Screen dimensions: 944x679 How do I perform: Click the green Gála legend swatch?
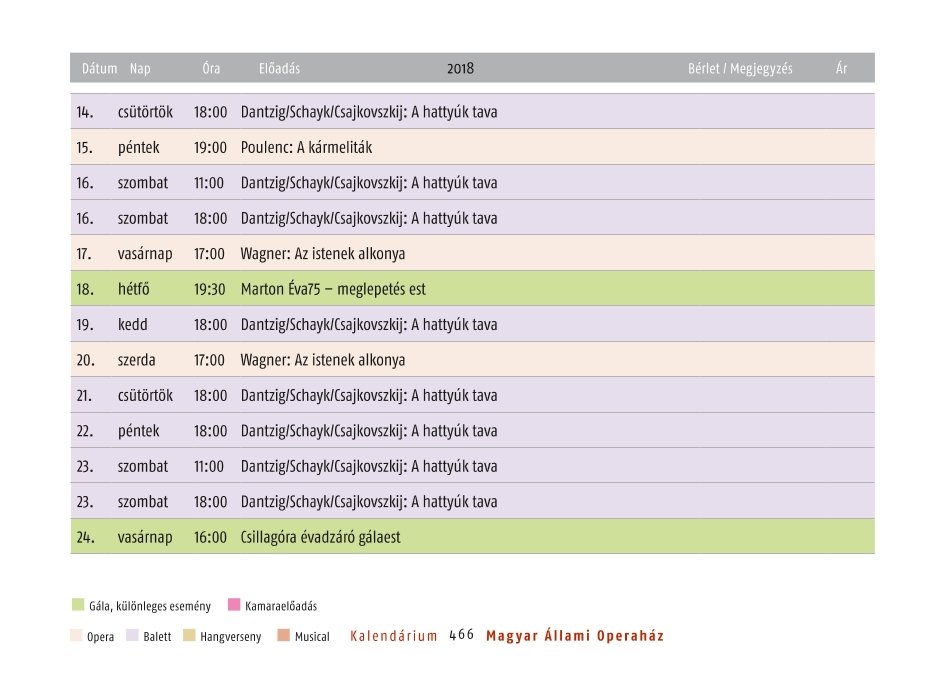[x=78, y=604]
